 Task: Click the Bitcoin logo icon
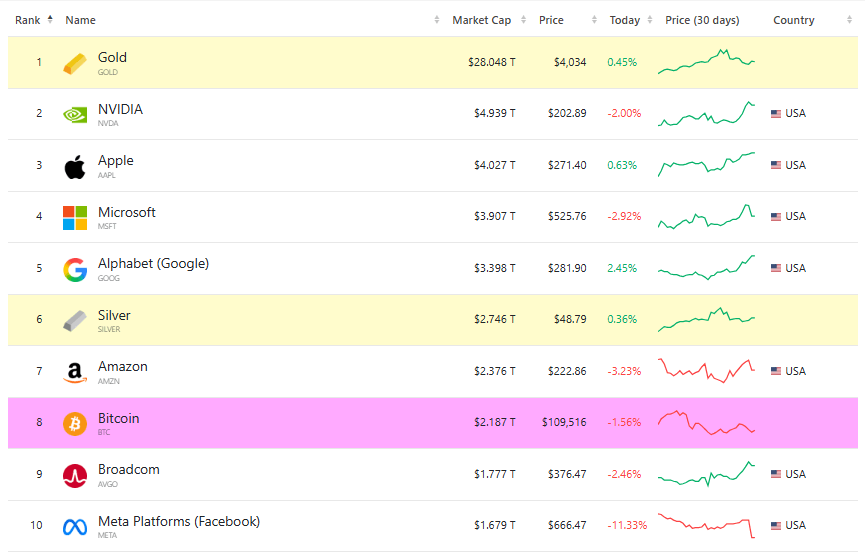click(75, 423)
